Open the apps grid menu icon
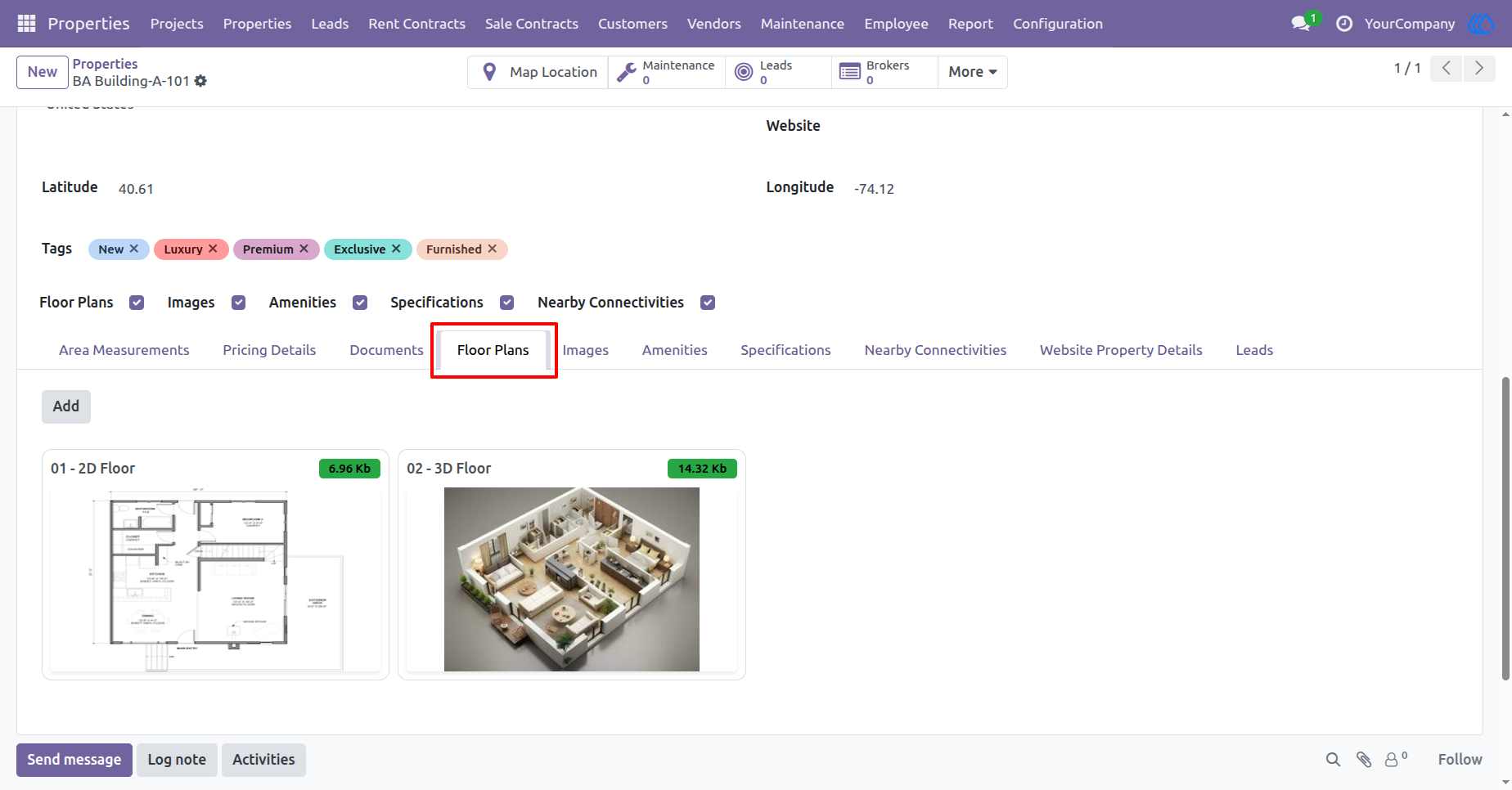 (26, 24)
